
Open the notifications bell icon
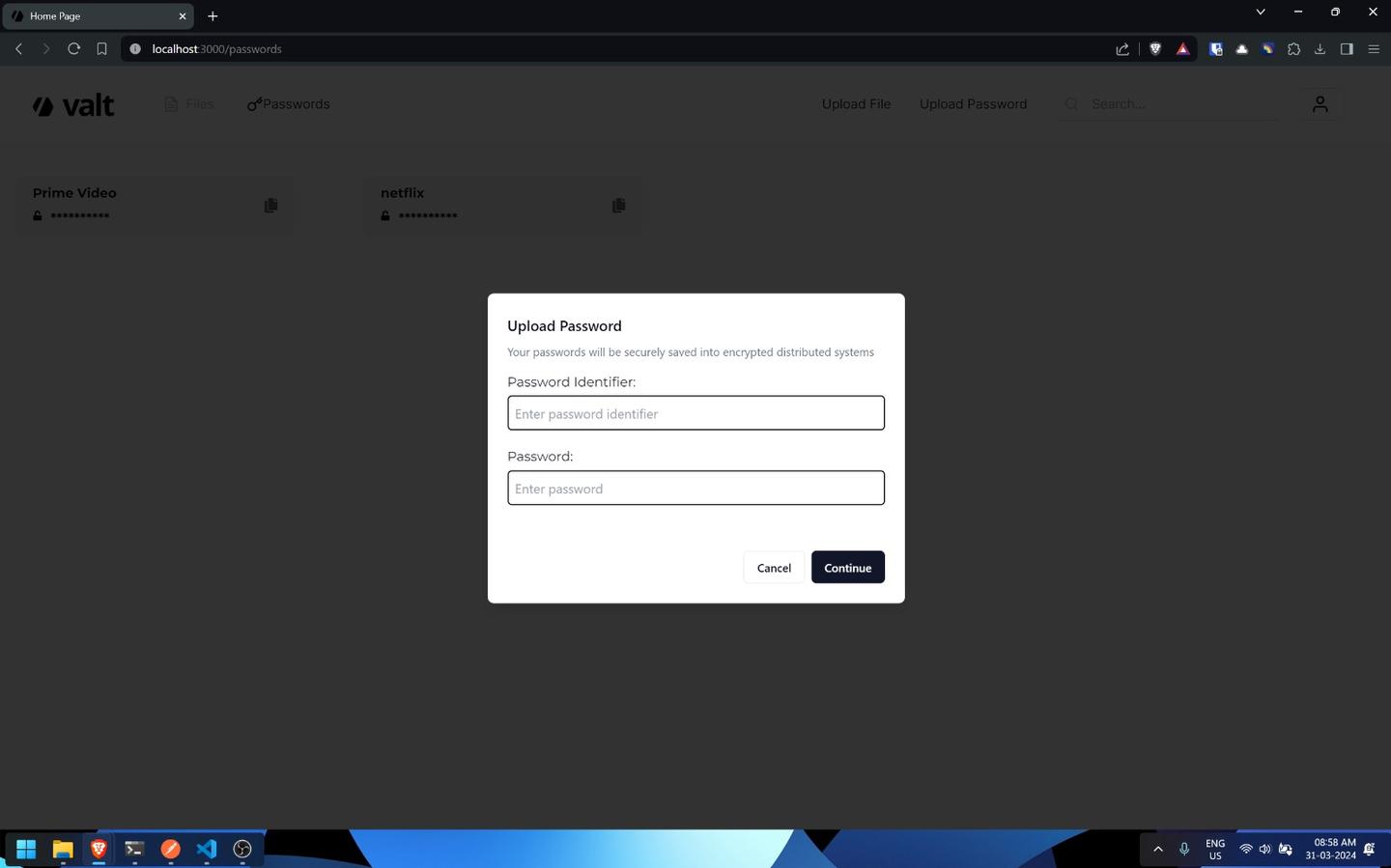point(1370,849)
